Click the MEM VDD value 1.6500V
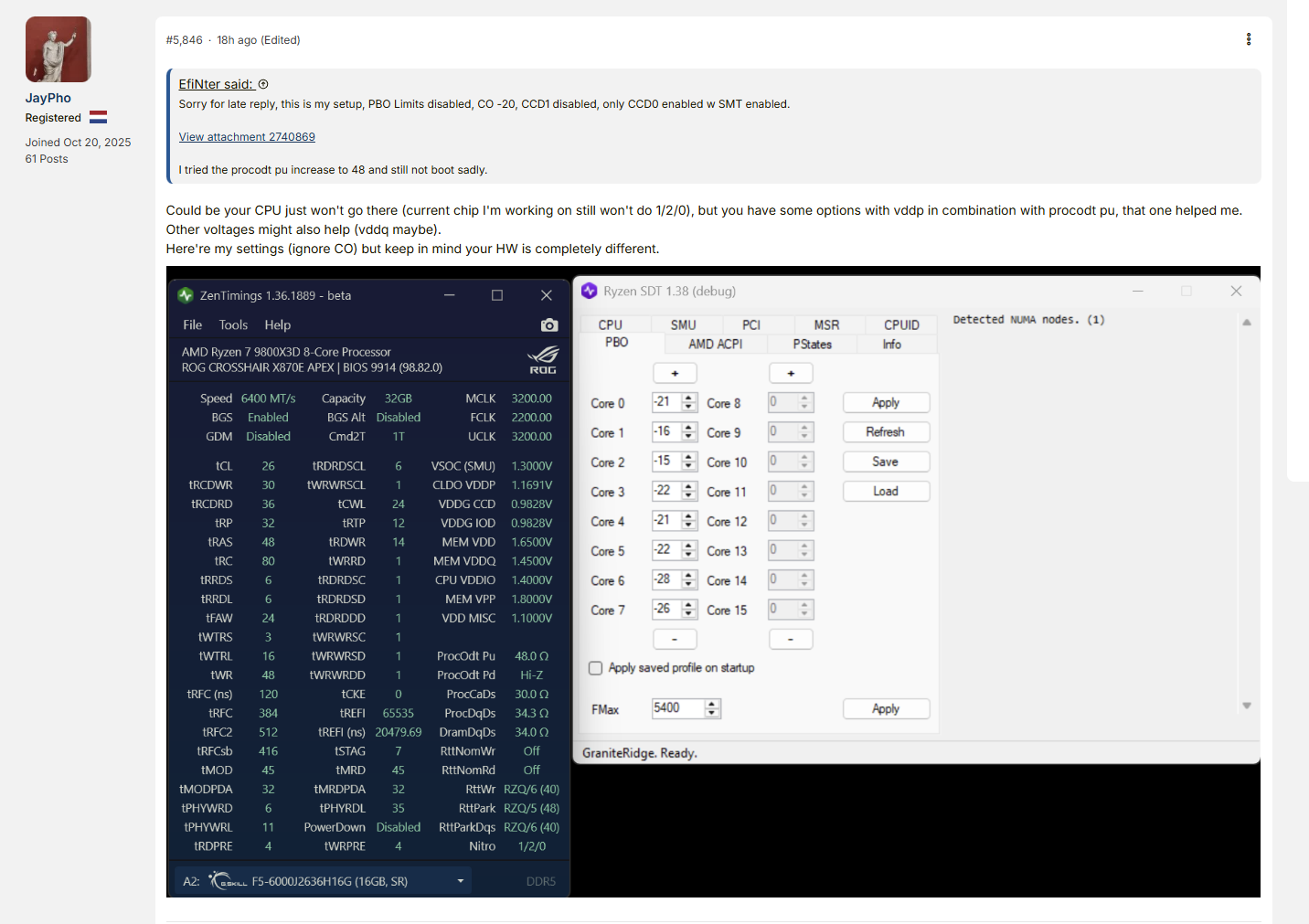1309x924 pixels. tap(531, 542)
